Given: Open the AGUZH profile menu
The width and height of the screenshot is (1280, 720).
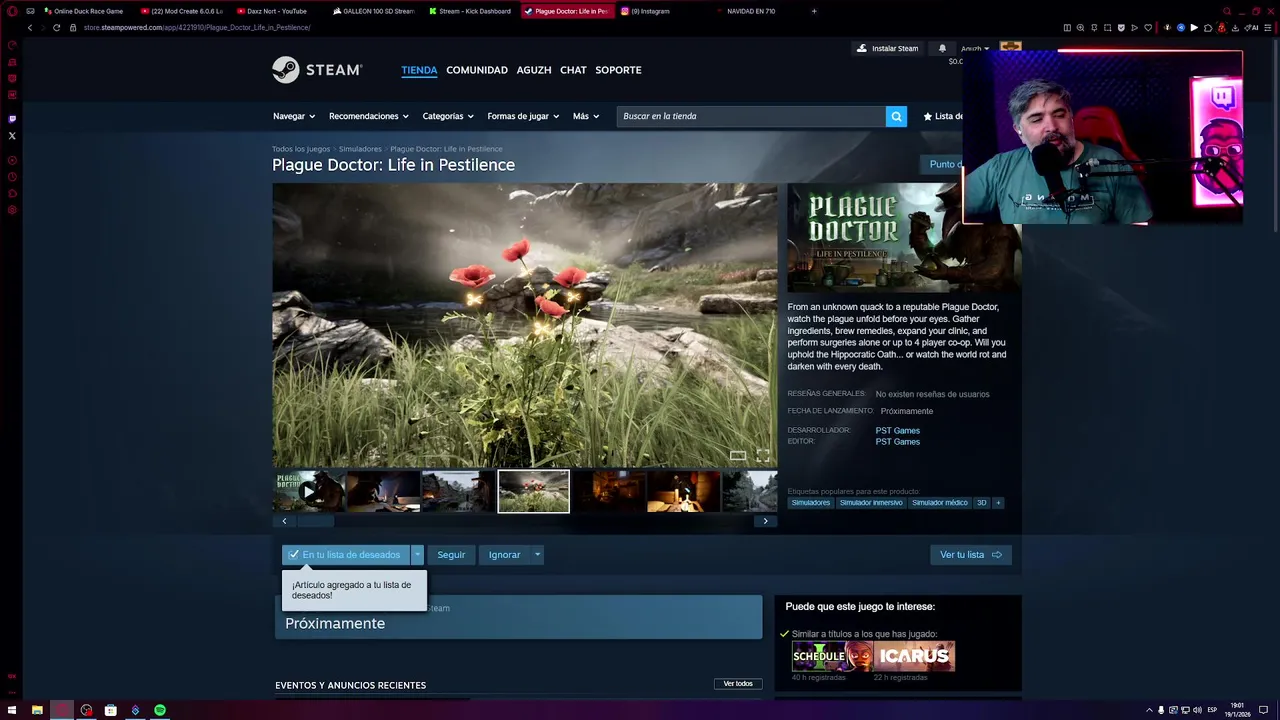Looking at the screenshot, I should (534, 70).
